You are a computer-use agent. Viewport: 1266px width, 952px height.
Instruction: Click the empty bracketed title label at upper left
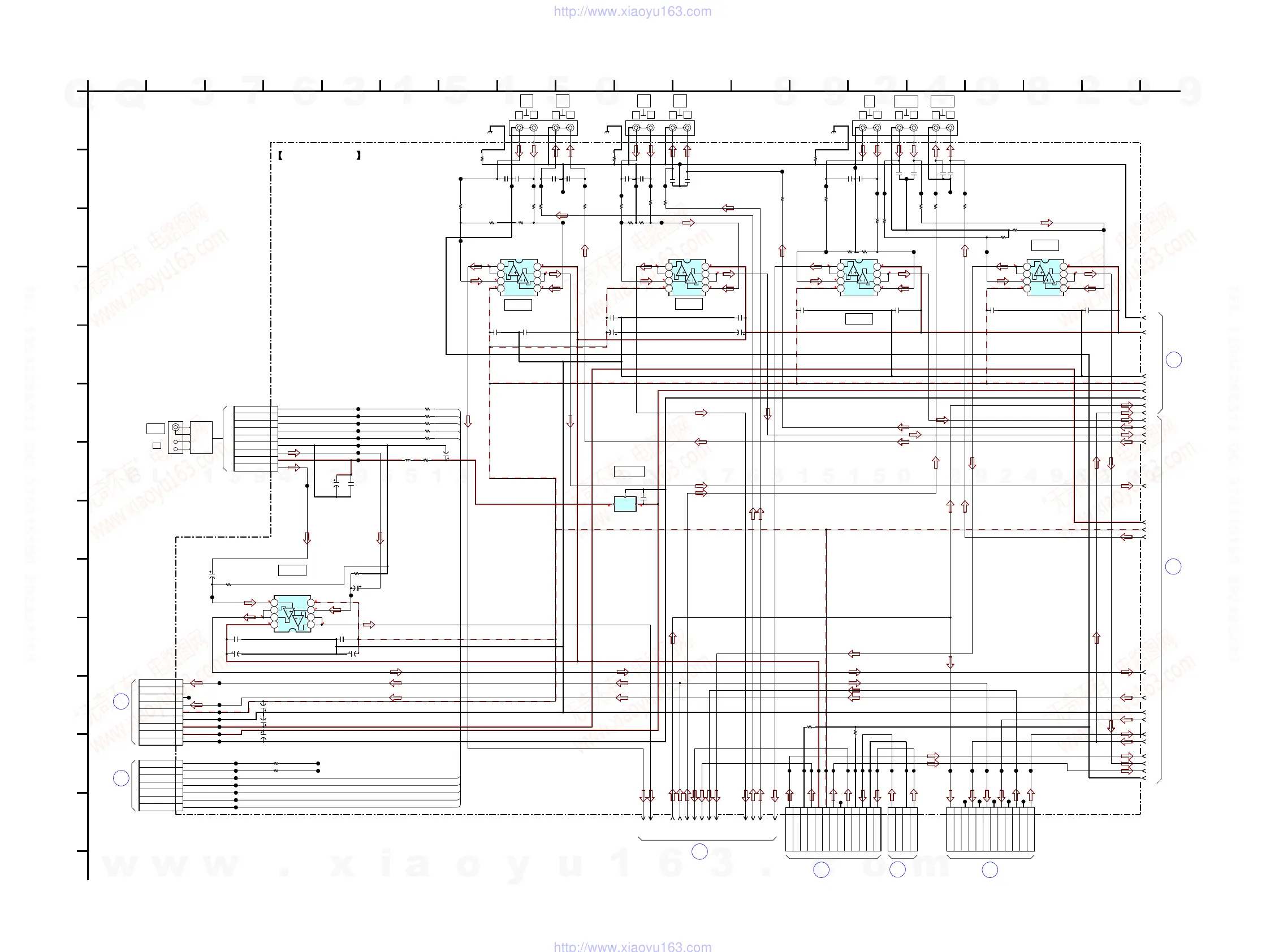tap(319, 155)
